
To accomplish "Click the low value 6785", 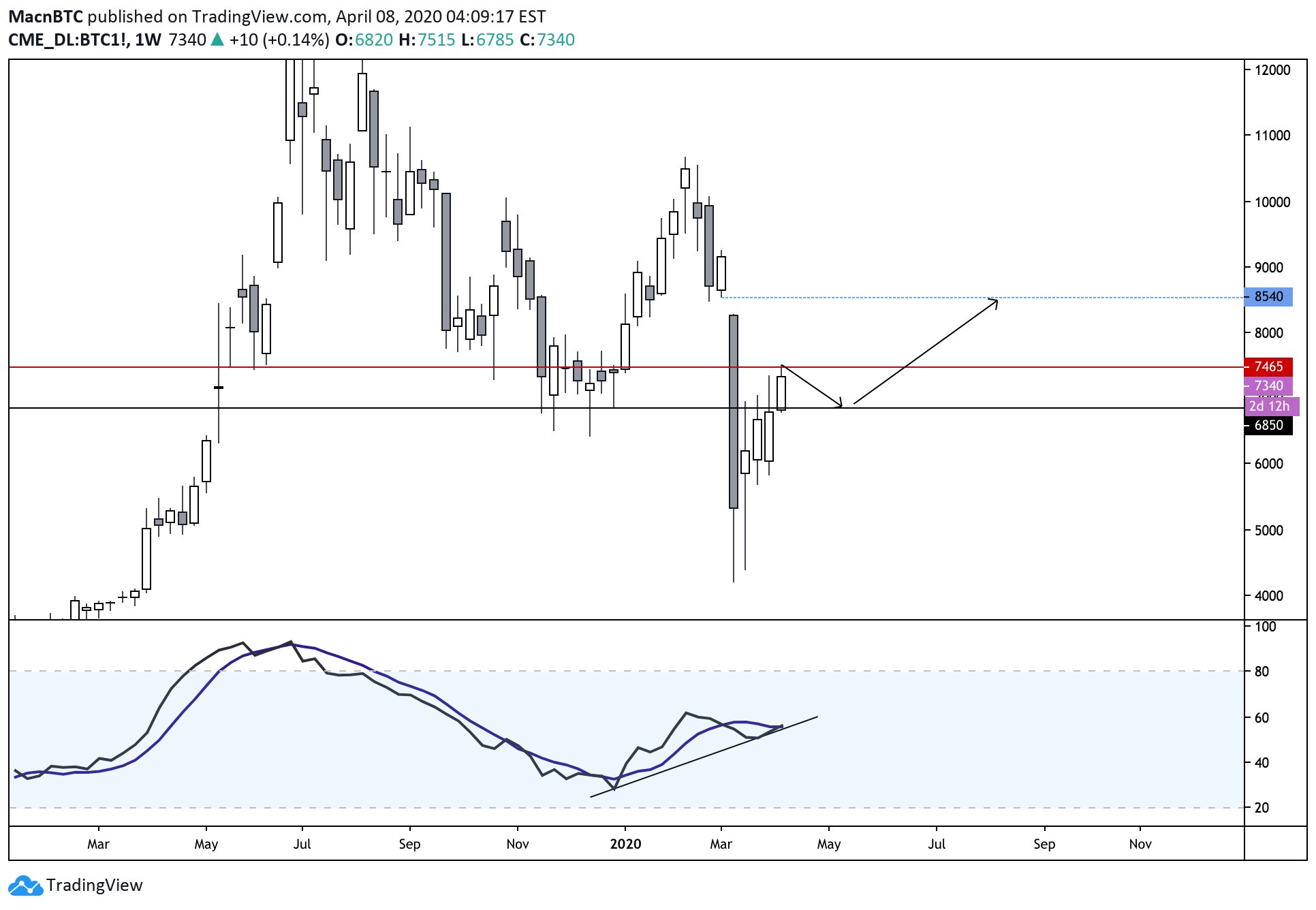I will [x=495, y=40].
